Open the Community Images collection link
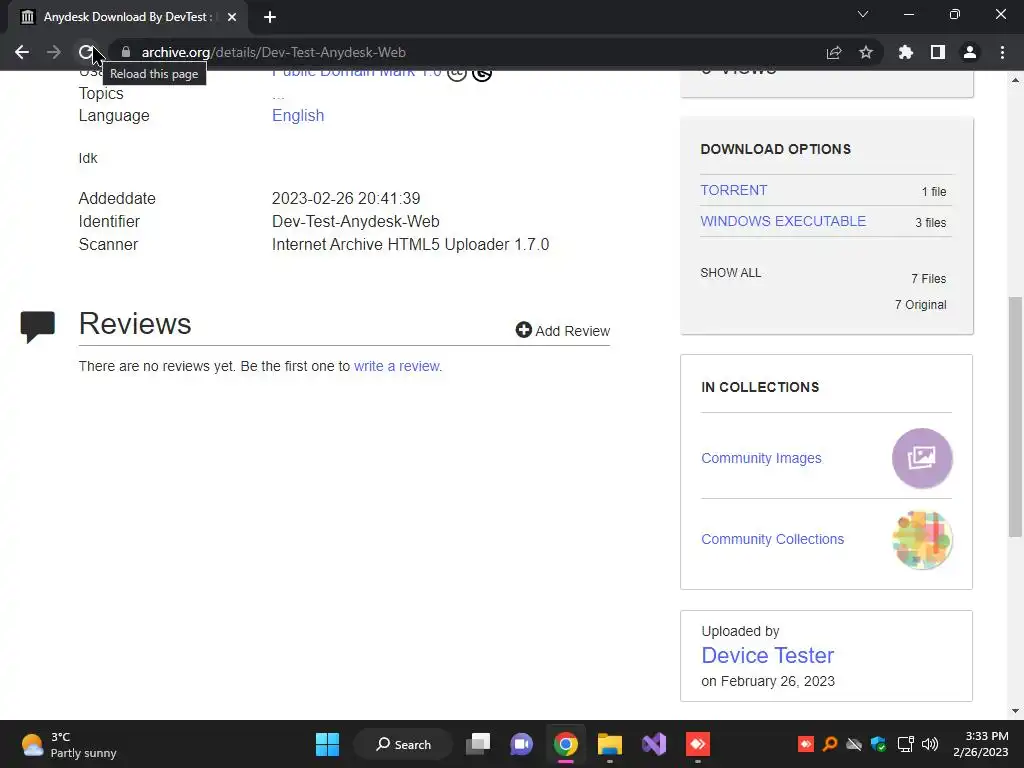 click(761, 458)
